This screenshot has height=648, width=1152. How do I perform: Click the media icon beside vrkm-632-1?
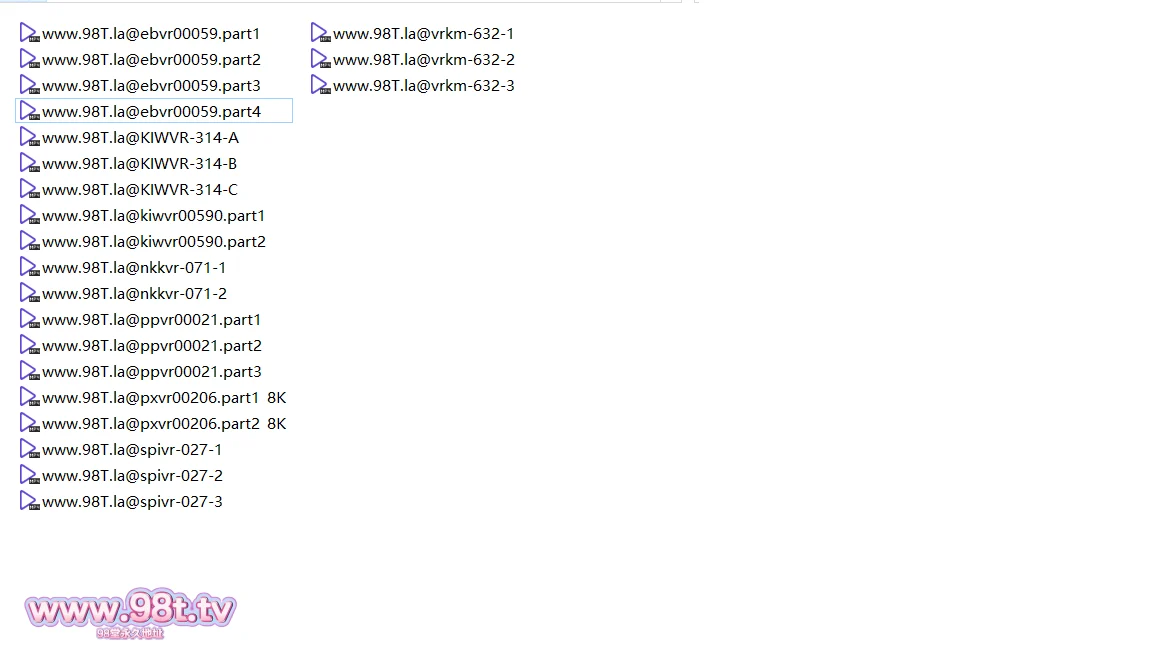click(x=320, y=34)
